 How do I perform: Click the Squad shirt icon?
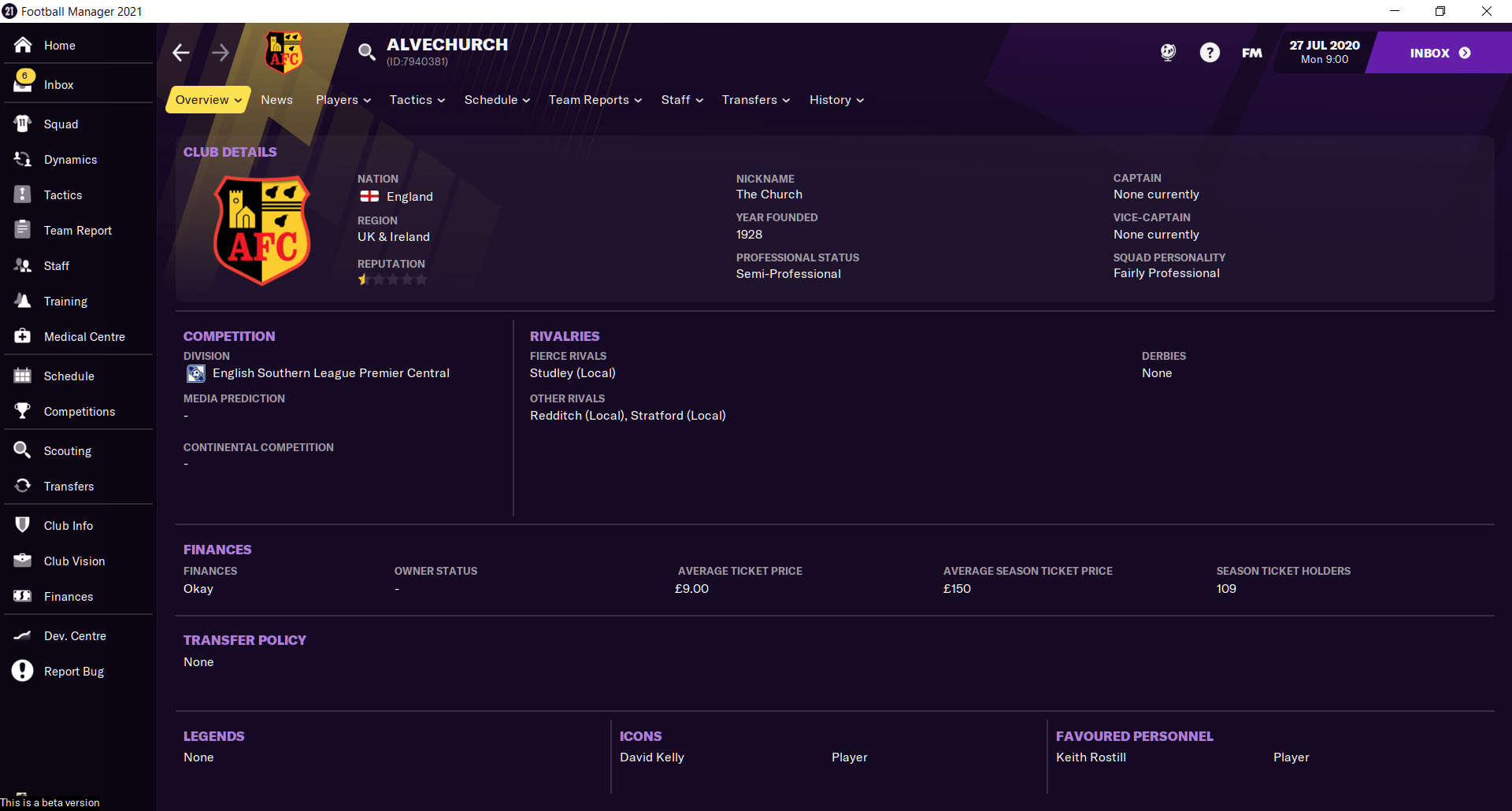tap(23, 124)
